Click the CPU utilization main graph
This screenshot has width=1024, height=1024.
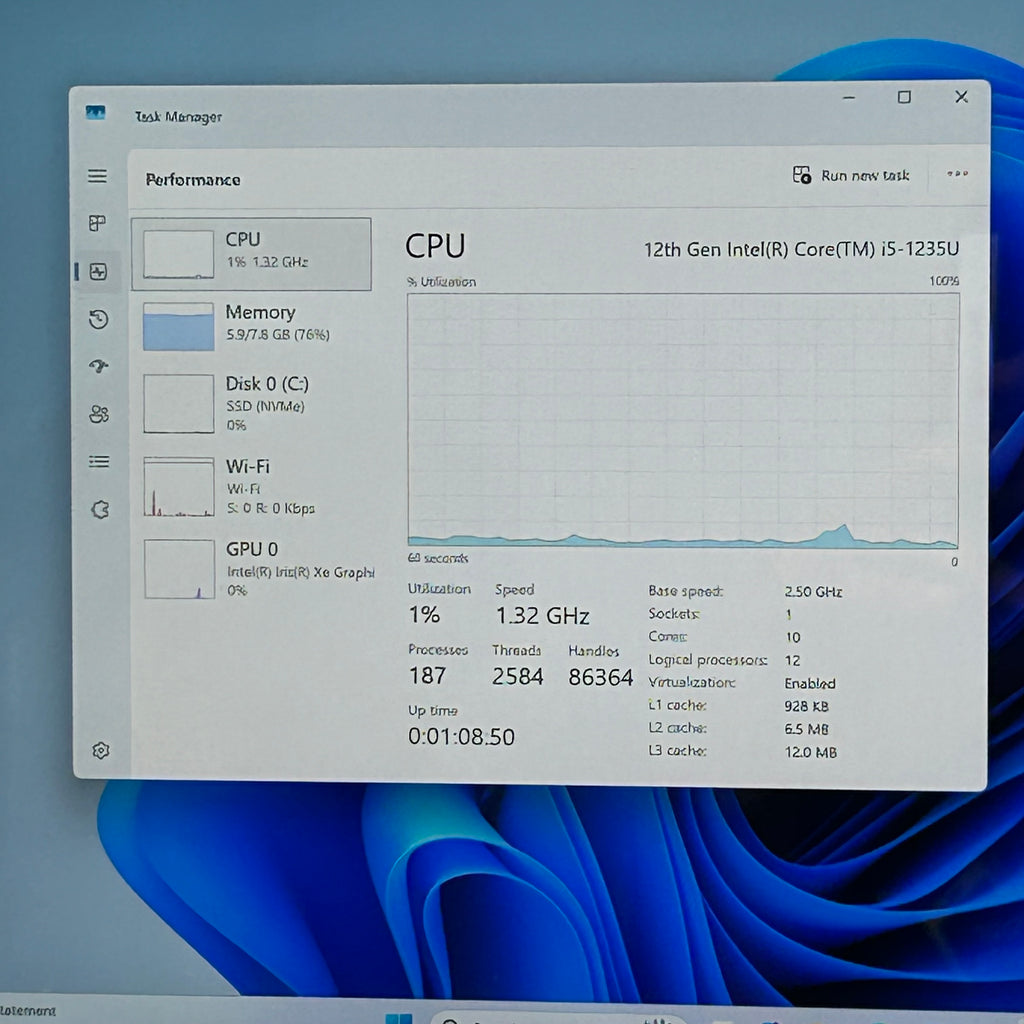[x=683, y=420]
